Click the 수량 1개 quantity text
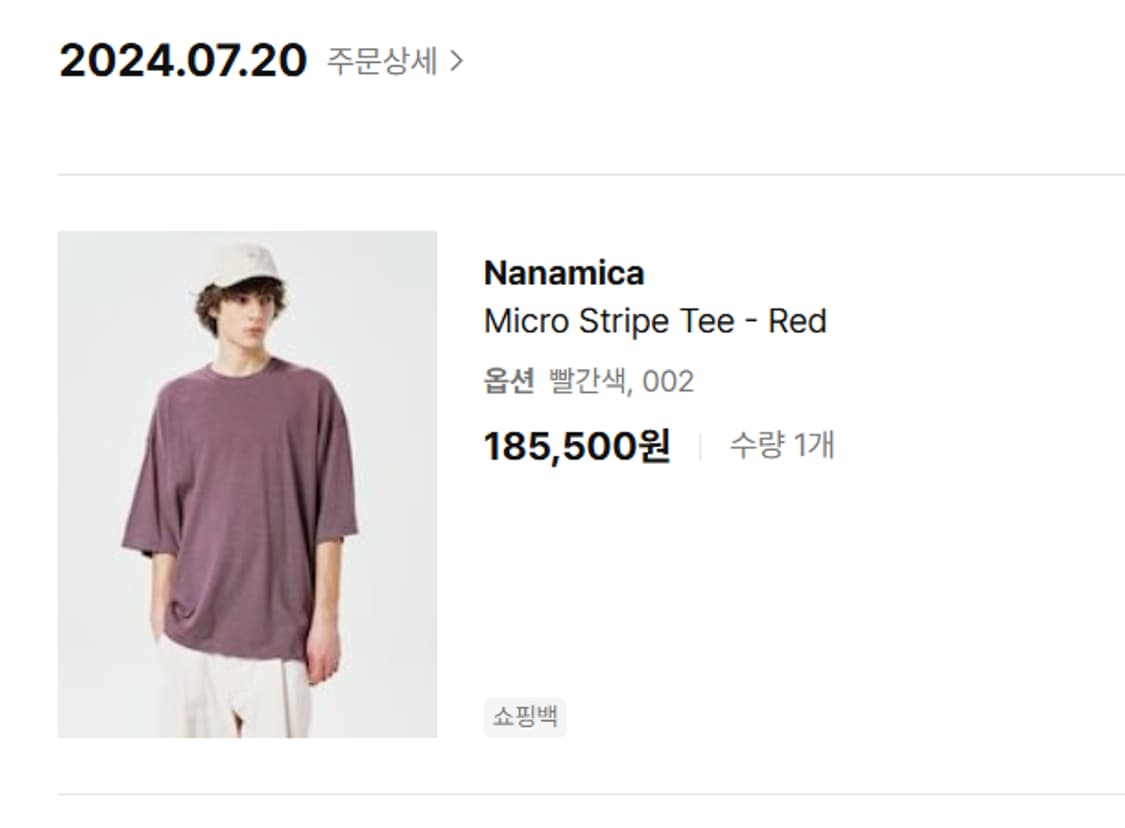The width and height of the screenshot is (1125, 828). 781,446
